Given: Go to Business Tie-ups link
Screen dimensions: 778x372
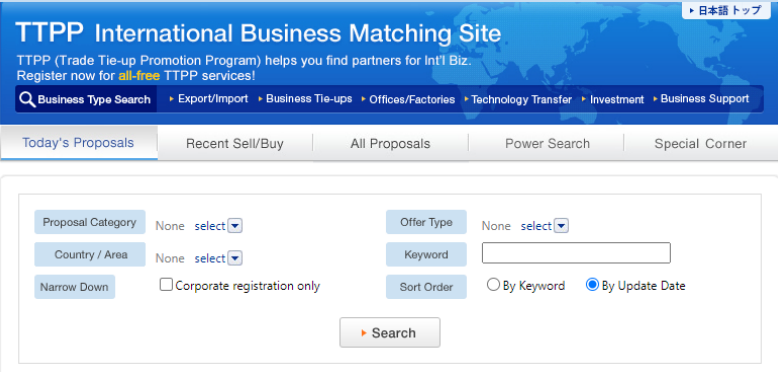Looking at the screenshot, I should [309, 99].
